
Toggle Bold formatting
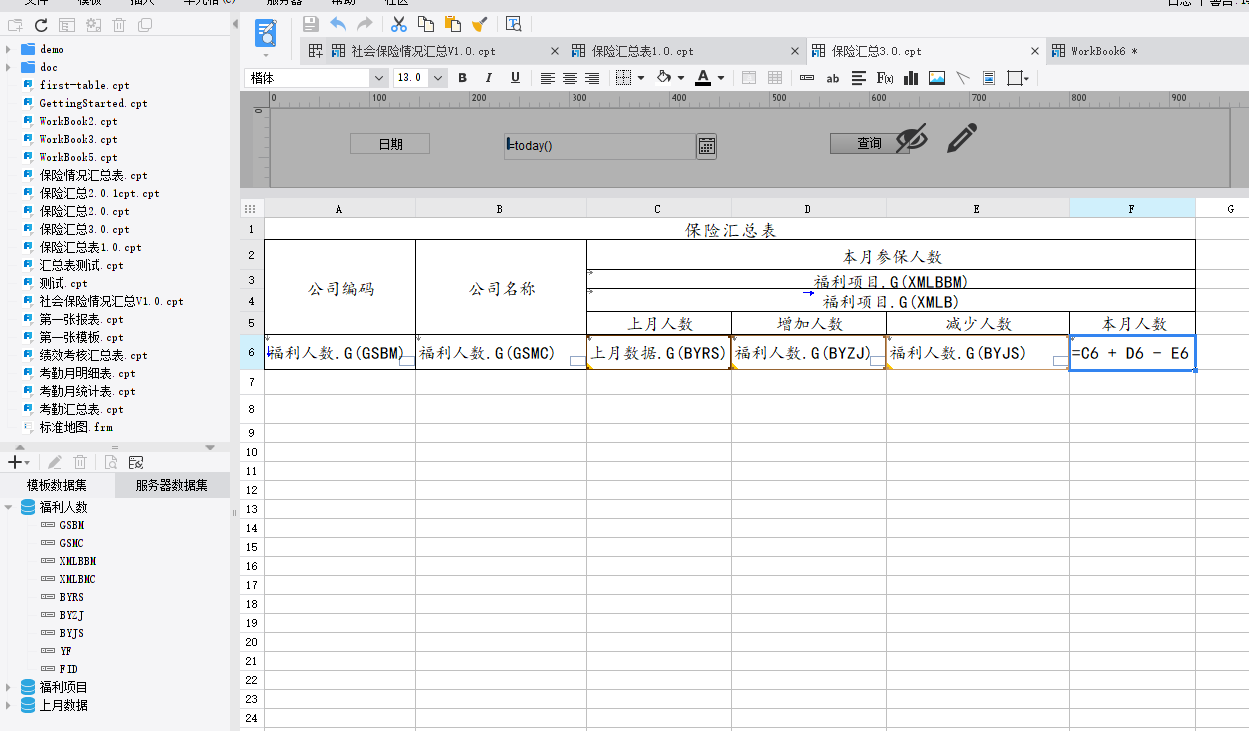[462, 78]
